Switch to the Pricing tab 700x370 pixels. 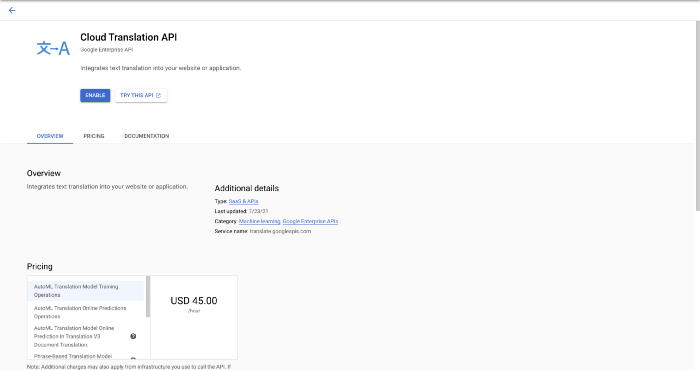point(94,136)
